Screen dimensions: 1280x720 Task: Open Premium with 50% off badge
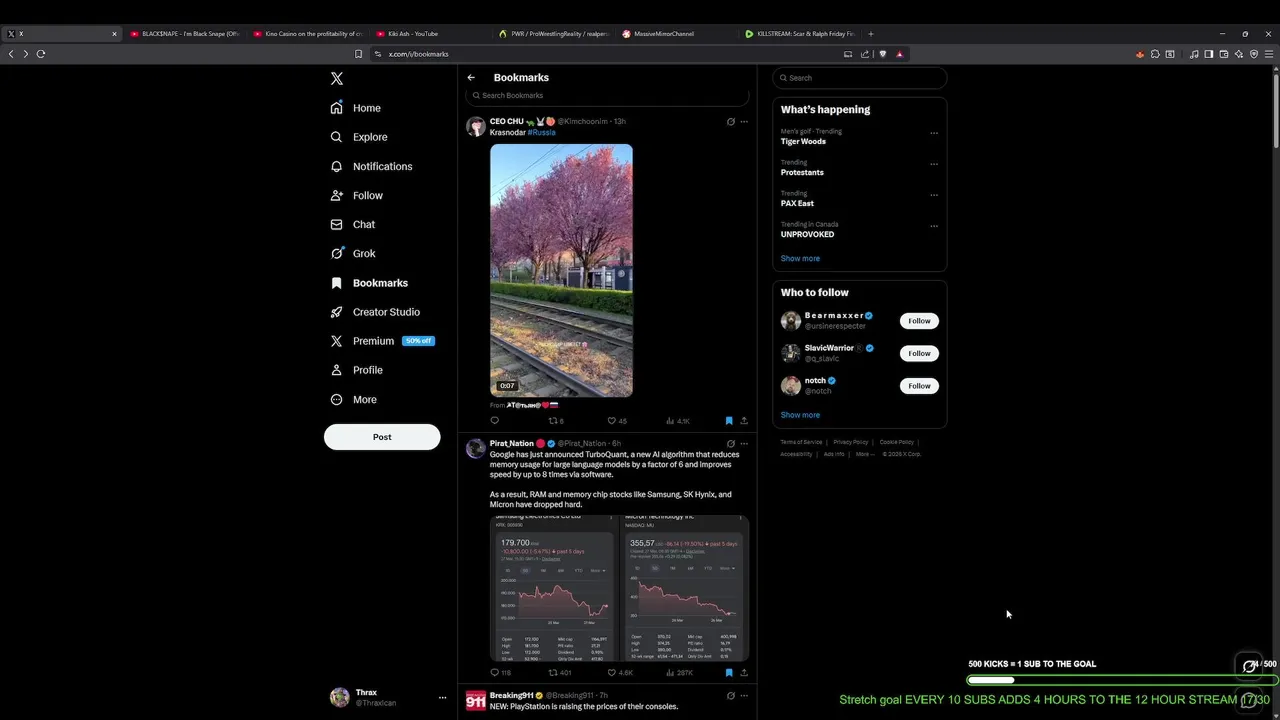[382, 341]
